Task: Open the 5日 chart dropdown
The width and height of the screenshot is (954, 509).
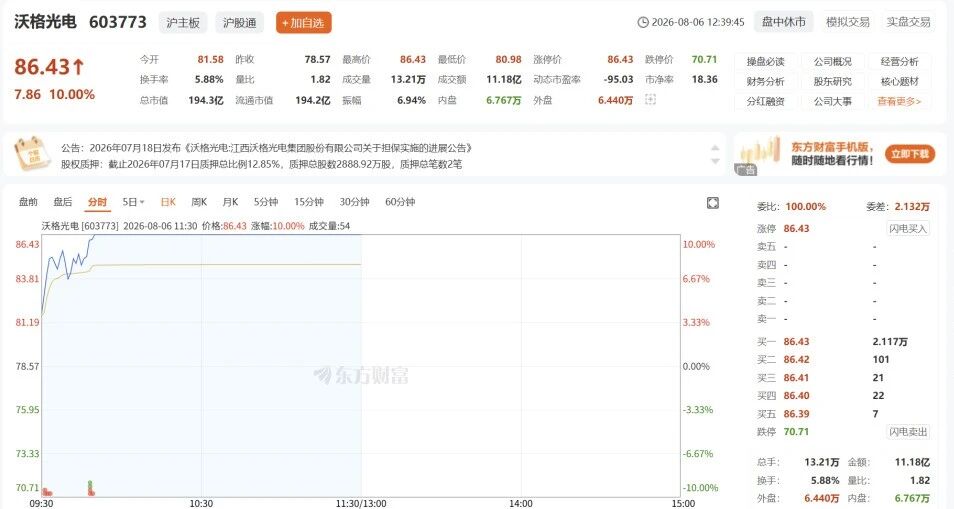Action: (x=133, y=202)
